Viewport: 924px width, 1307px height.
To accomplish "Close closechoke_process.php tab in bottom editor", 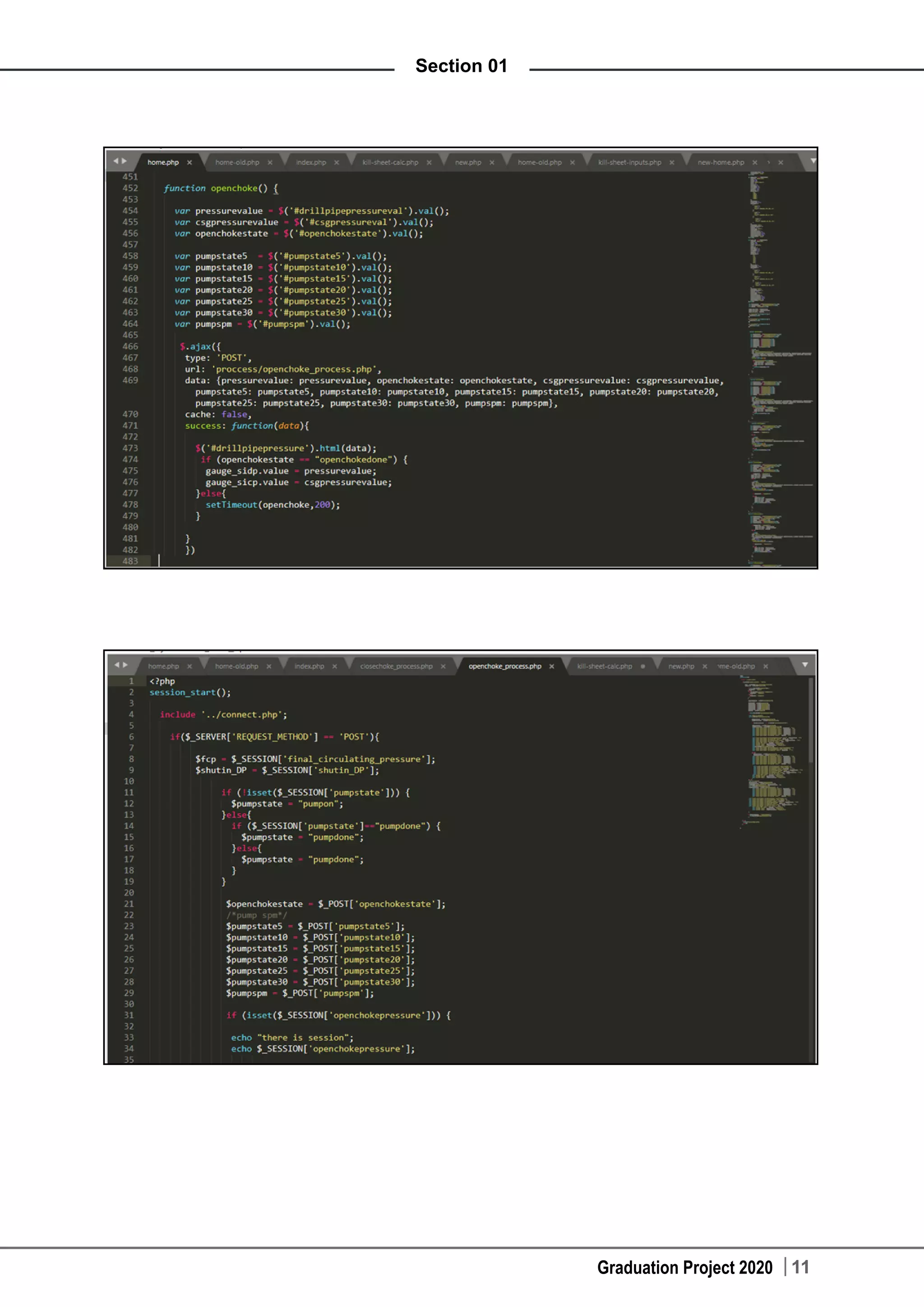I will coord(443,666).
